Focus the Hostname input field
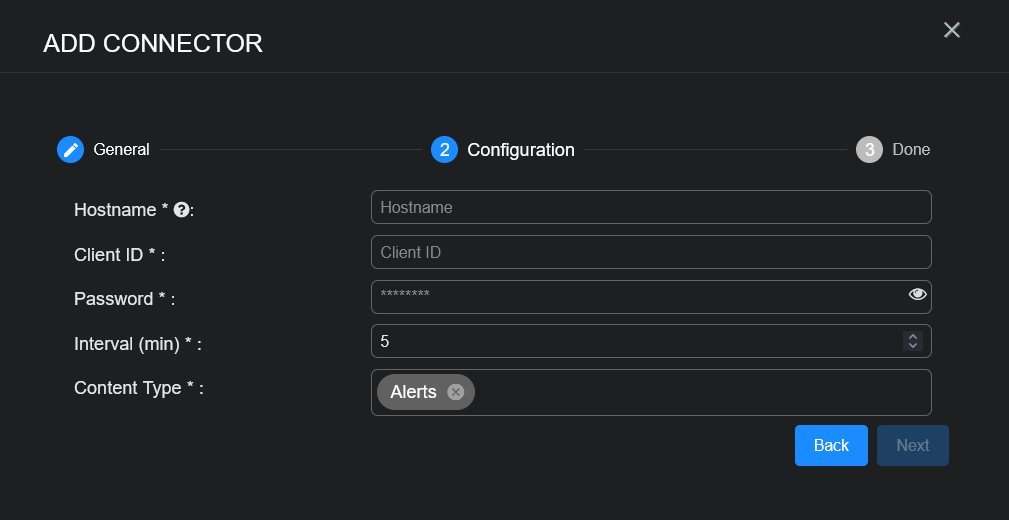Image resolution: width=1009 pixels, height=520 pixels. (x=650, y=207)
